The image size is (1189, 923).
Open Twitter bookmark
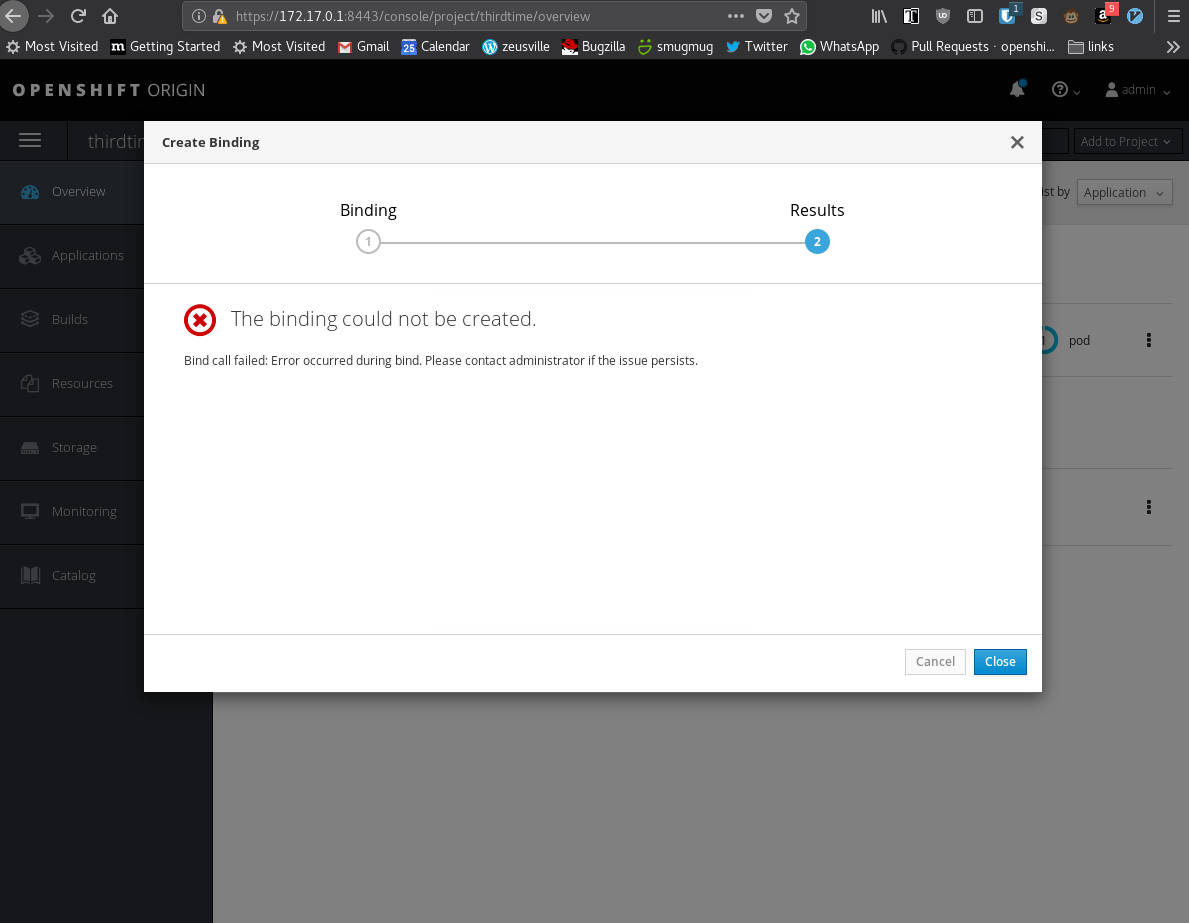point(756,47)
